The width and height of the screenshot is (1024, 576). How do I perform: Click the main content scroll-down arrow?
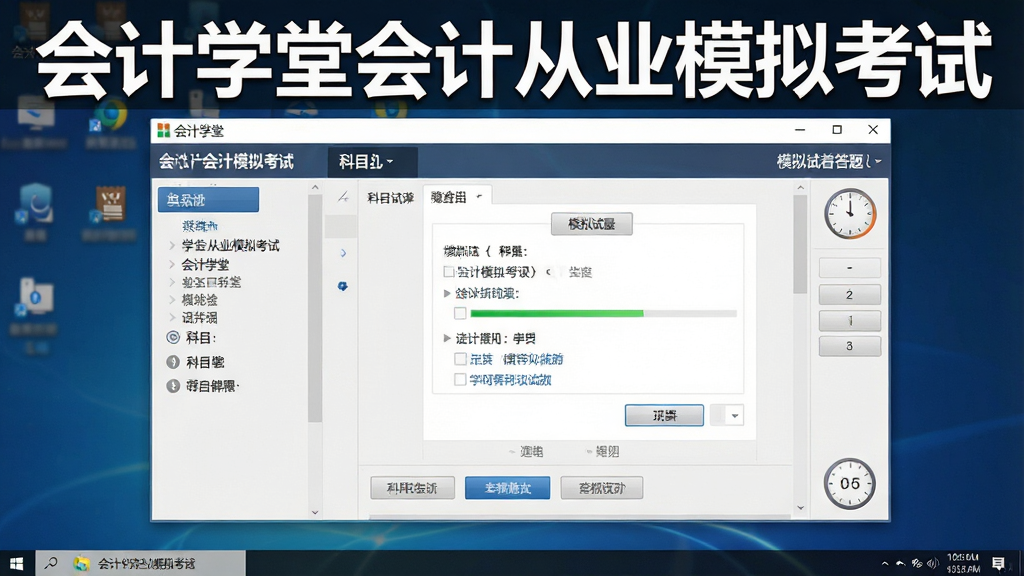[x=801, y=508]
